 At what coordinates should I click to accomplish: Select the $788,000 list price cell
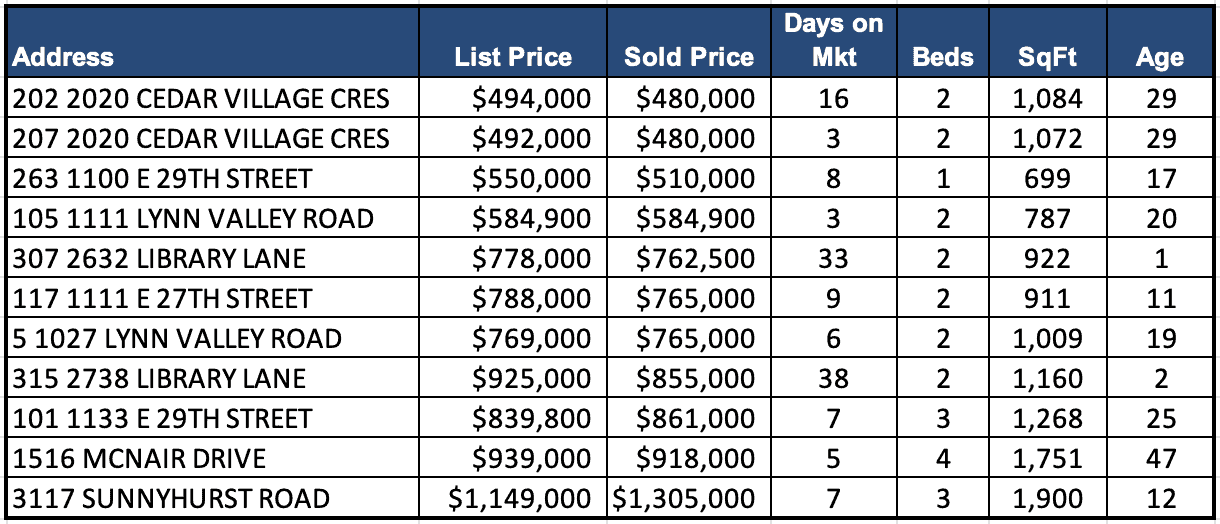coord(532,298)
